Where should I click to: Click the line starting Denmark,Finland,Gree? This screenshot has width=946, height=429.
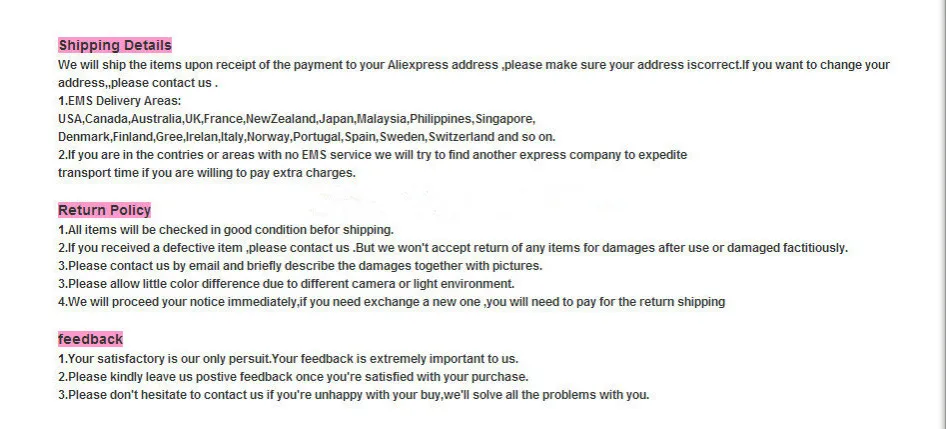point(306,137)
